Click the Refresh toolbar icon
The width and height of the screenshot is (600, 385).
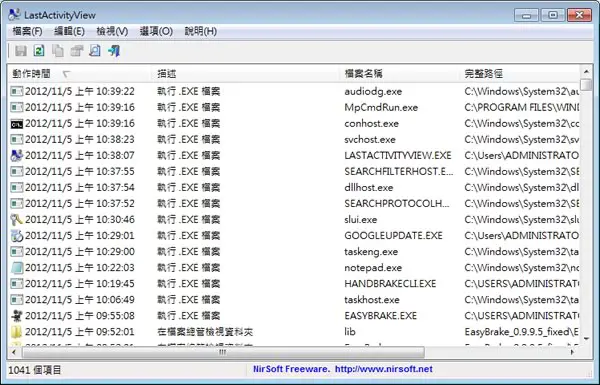pyautogui.click(x=39, y=51)
